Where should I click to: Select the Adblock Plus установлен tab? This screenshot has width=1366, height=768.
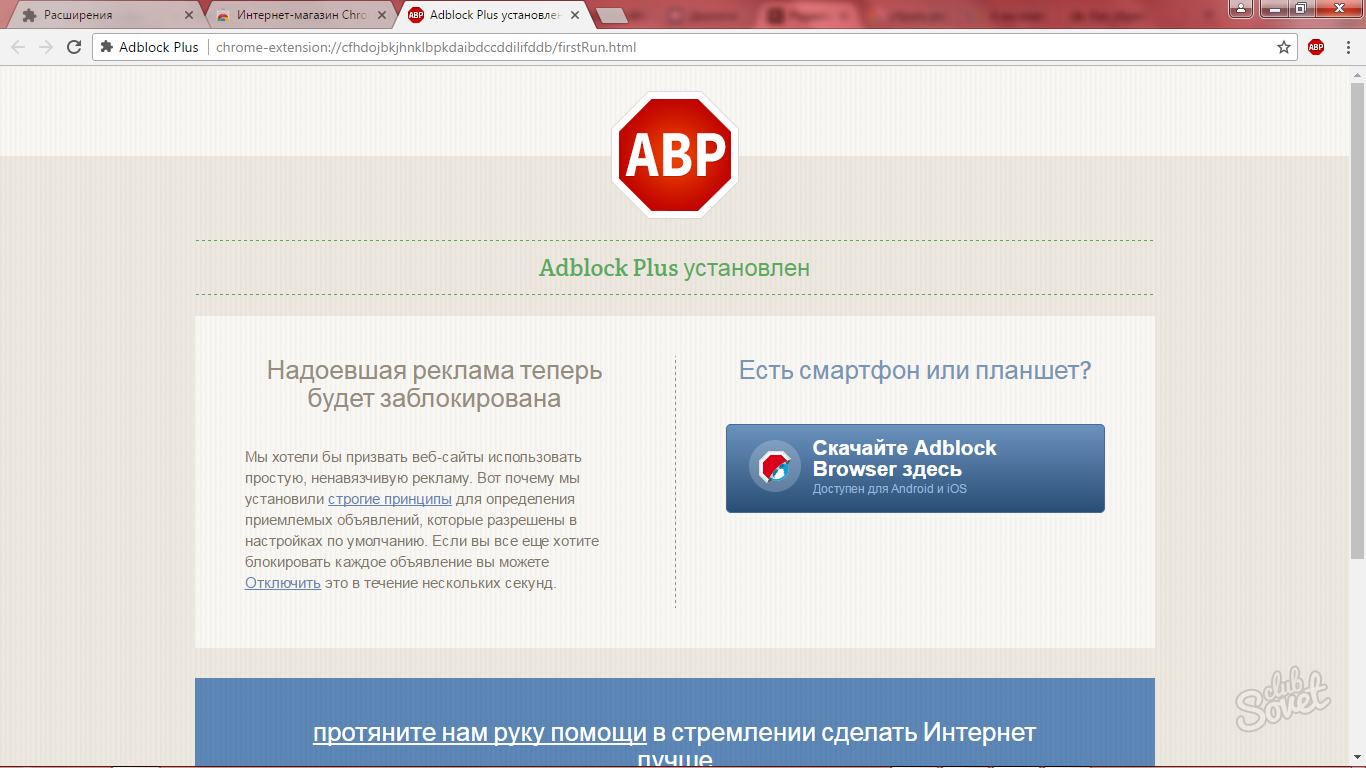click(x=490, y=16)
